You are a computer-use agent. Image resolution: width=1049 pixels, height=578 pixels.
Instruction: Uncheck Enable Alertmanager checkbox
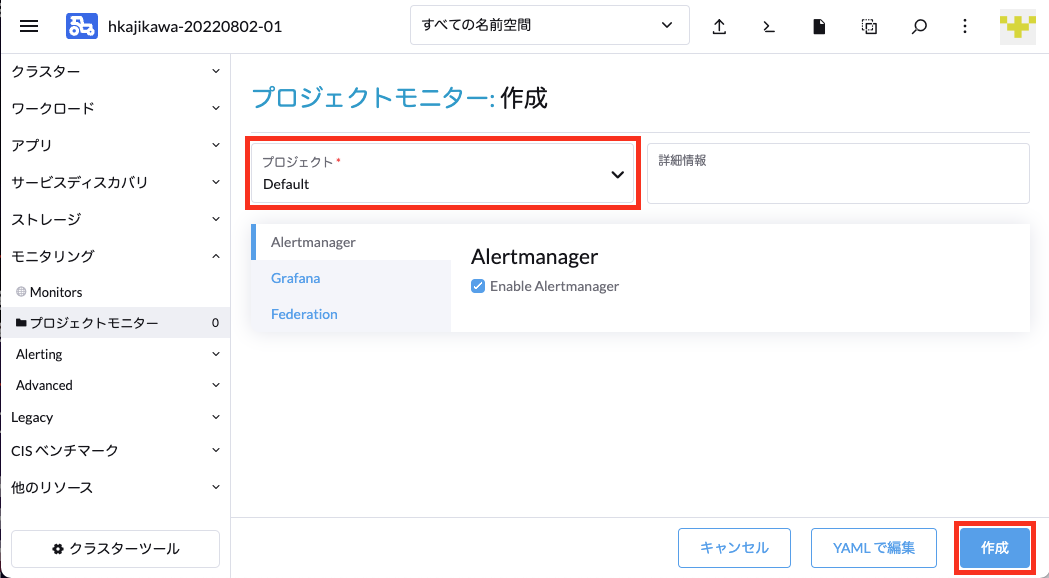click(x=478, y=286)
